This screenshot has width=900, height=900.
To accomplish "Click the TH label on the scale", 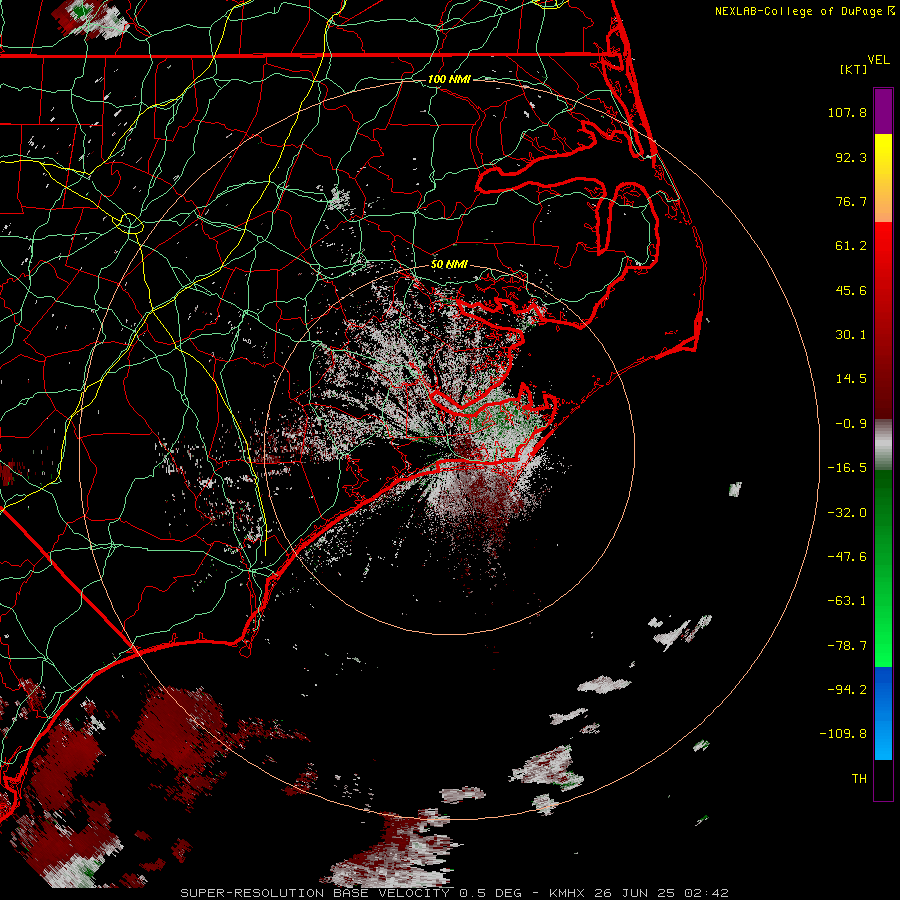I will [859, 779].
